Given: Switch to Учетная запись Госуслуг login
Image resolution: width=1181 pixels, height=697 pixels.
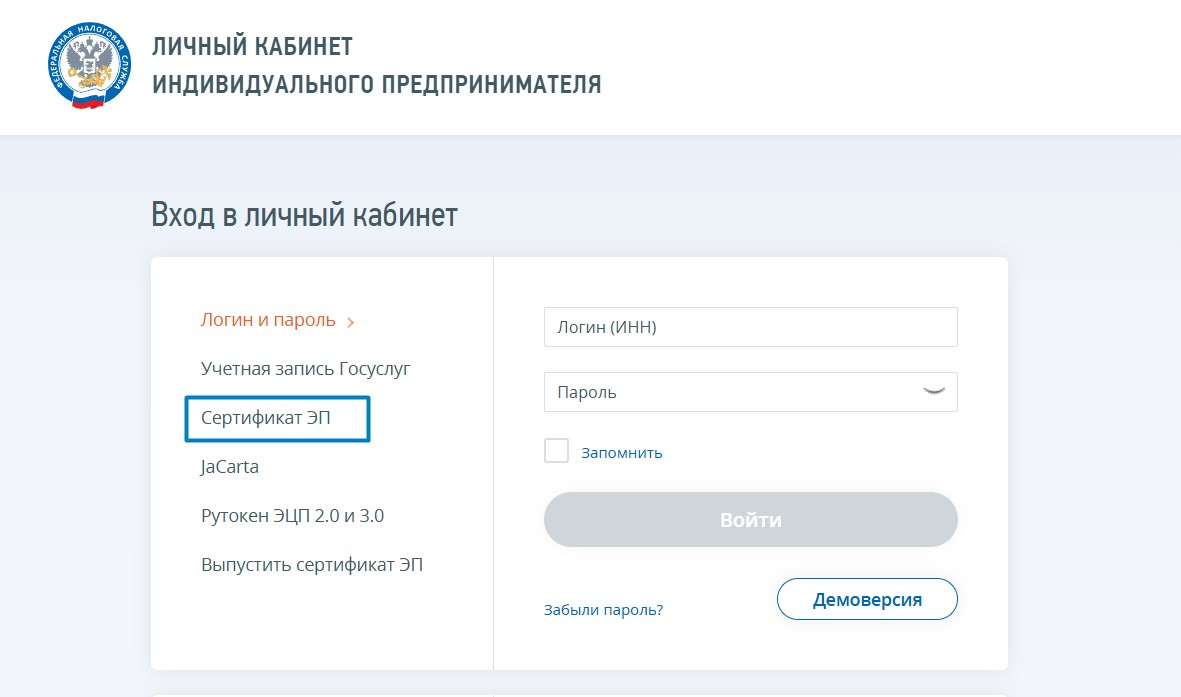Looking at the screenshot, I should (305, 368).
